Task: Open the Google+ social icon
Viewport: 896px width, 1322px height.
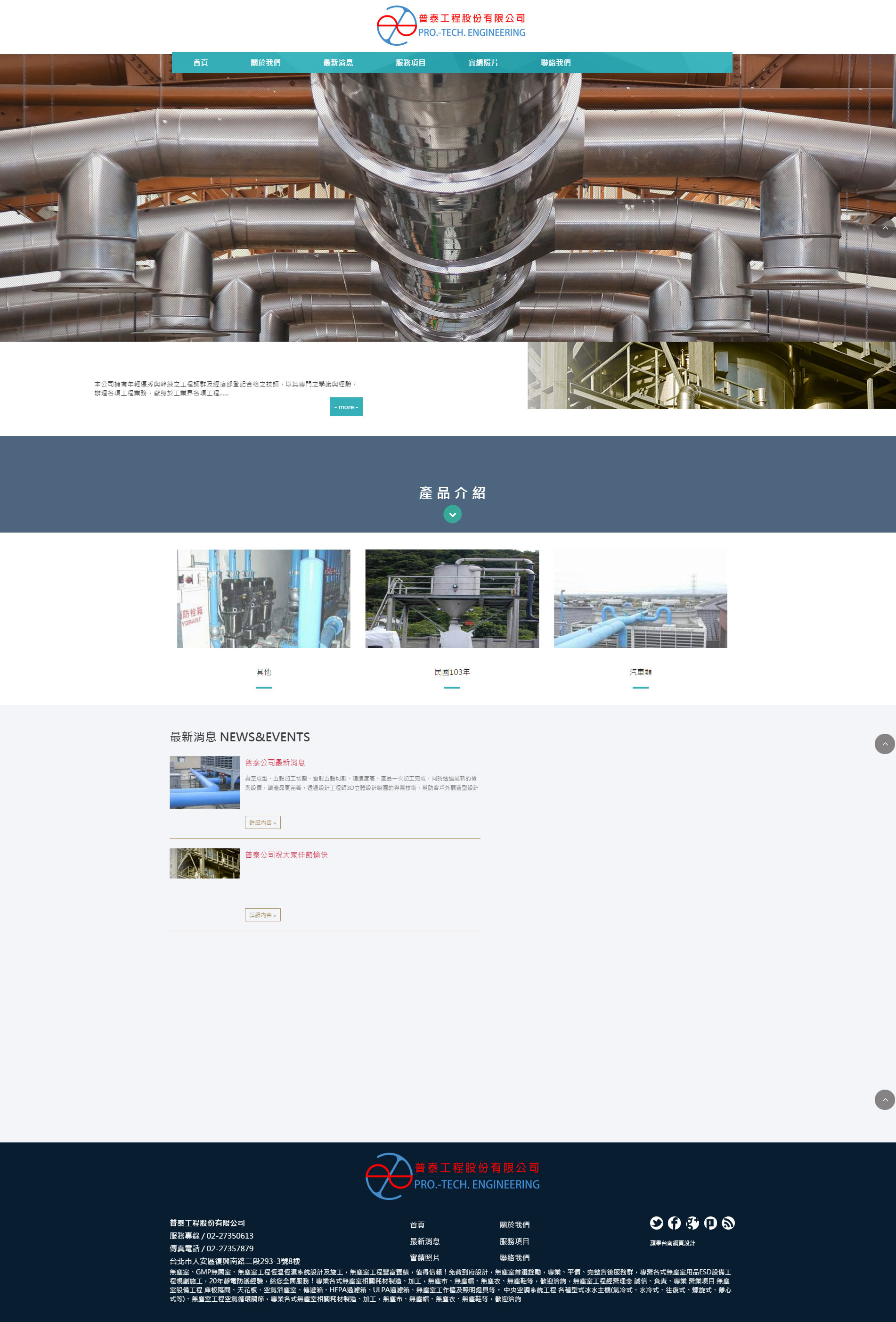Action: point(692,1223)
